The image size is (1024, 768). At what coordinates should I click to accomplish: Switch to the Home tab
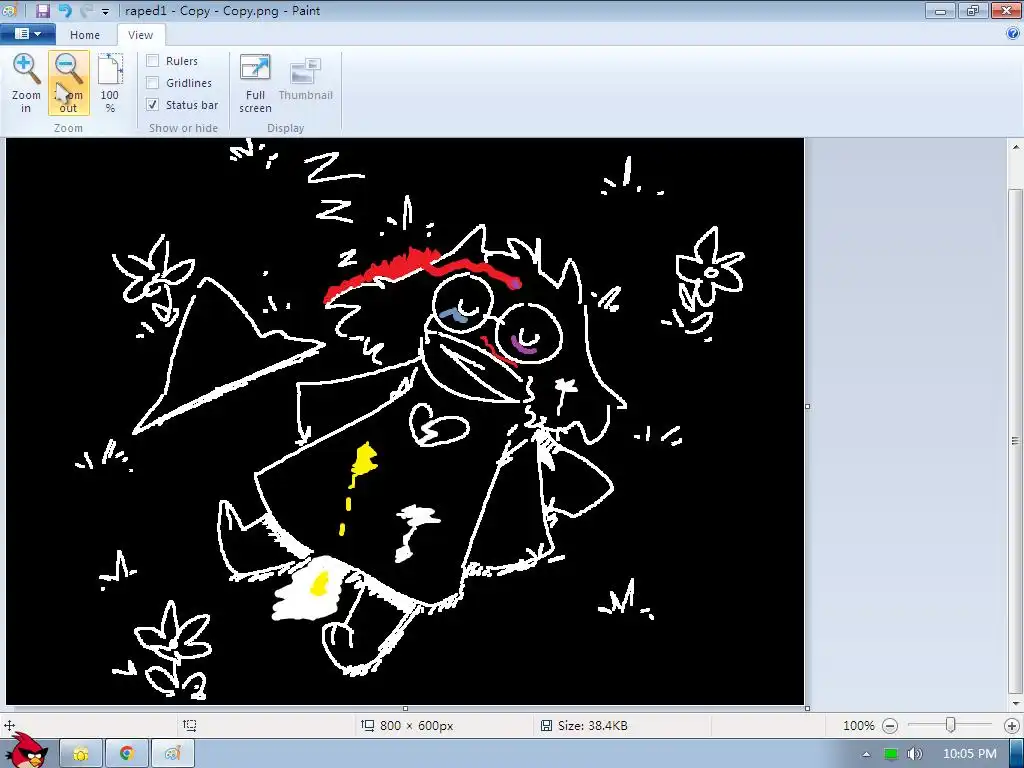point(85,35)
